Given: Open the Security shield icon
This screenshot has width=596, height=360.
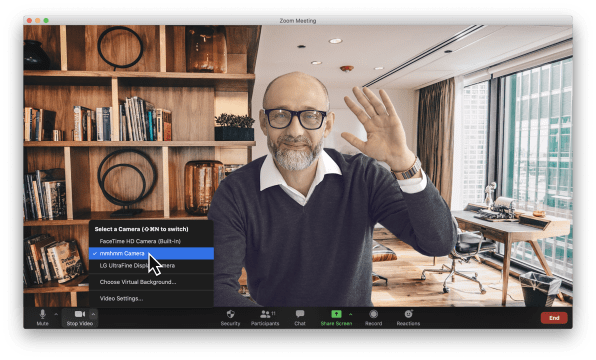Looking at the screenshot, I should click(x=230, y=314).
